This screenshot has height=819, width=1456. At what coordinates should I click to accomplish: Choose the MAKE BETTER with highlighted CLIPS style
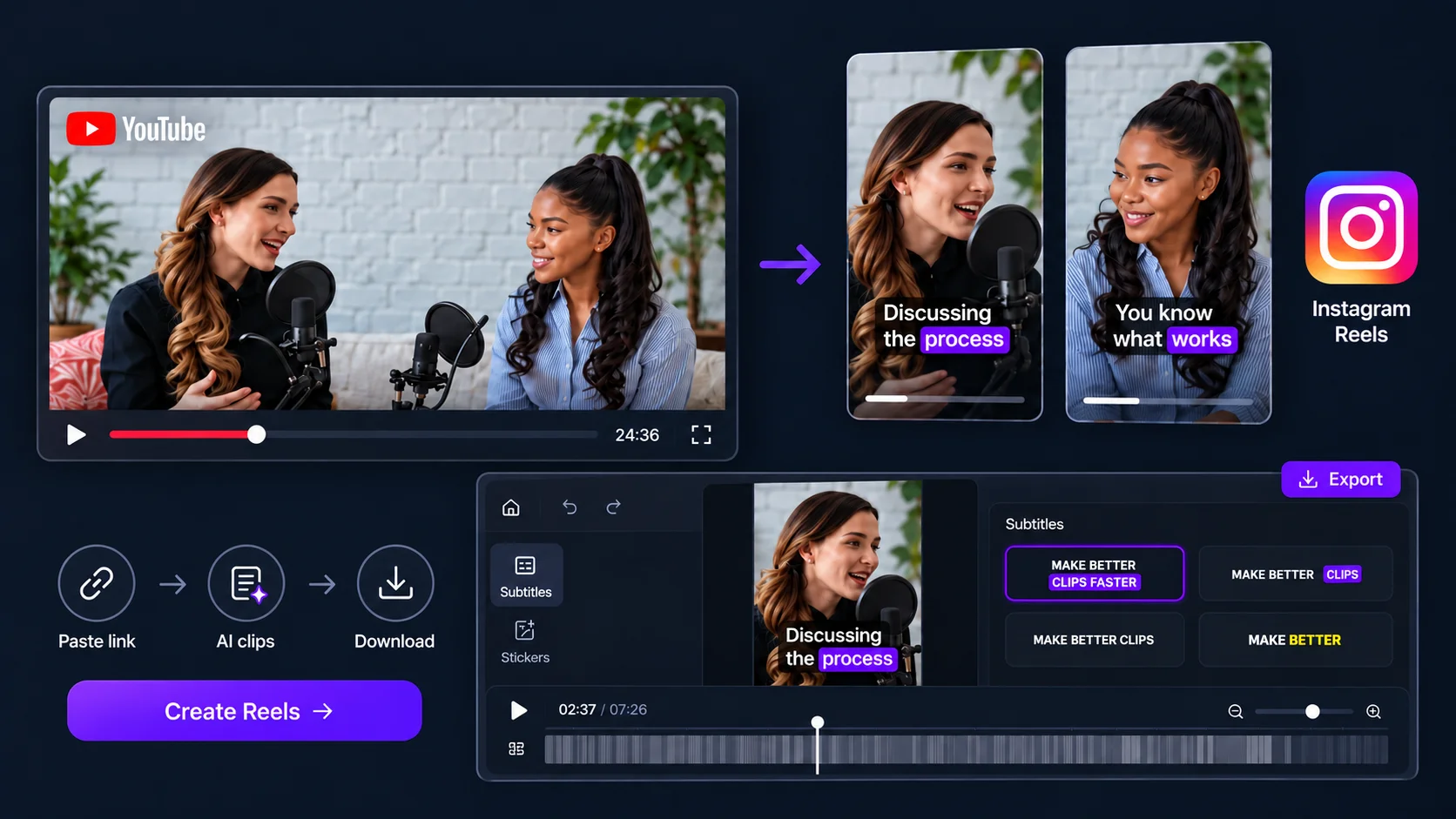(1296, 574)
